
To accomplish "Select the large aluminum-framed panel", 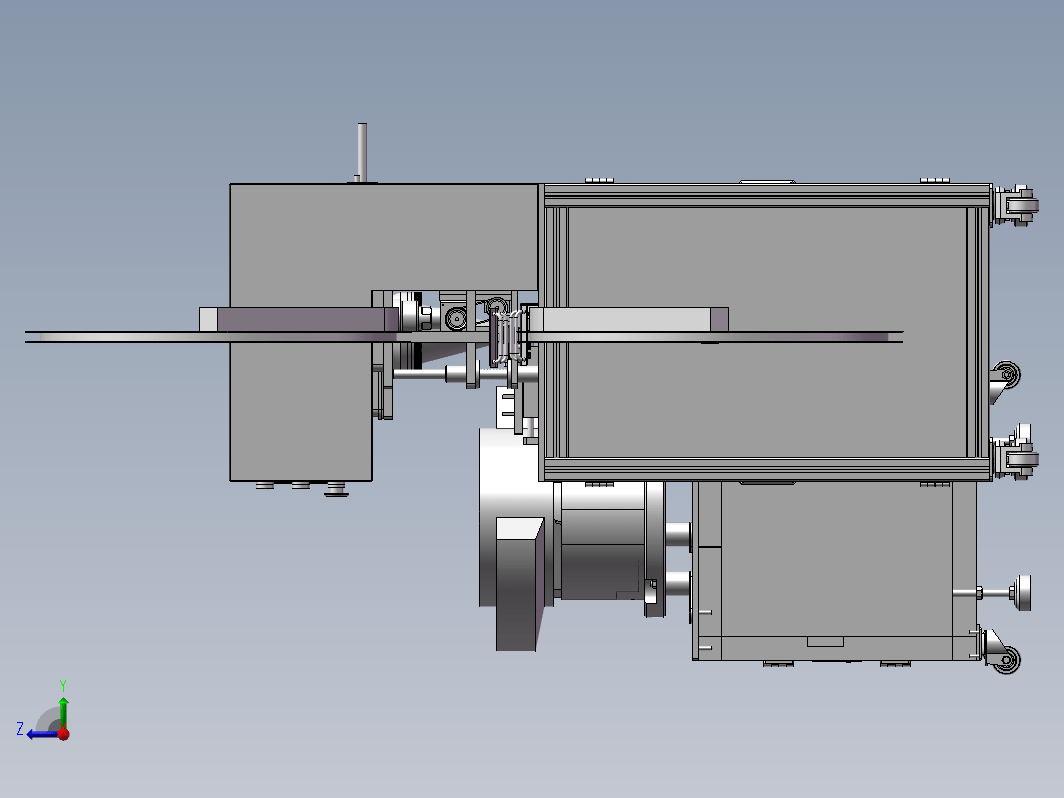I will click(766, 332).
